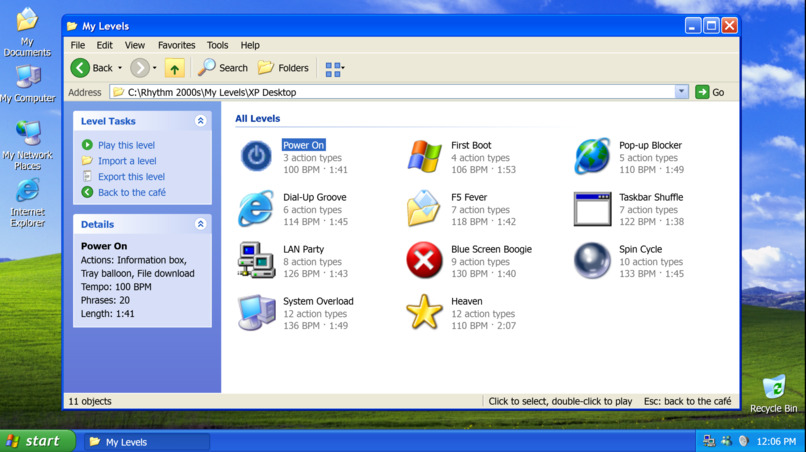Select the Pop-up Blocker level name
This screenshot has height=452, width=806.
click(650, 145)
